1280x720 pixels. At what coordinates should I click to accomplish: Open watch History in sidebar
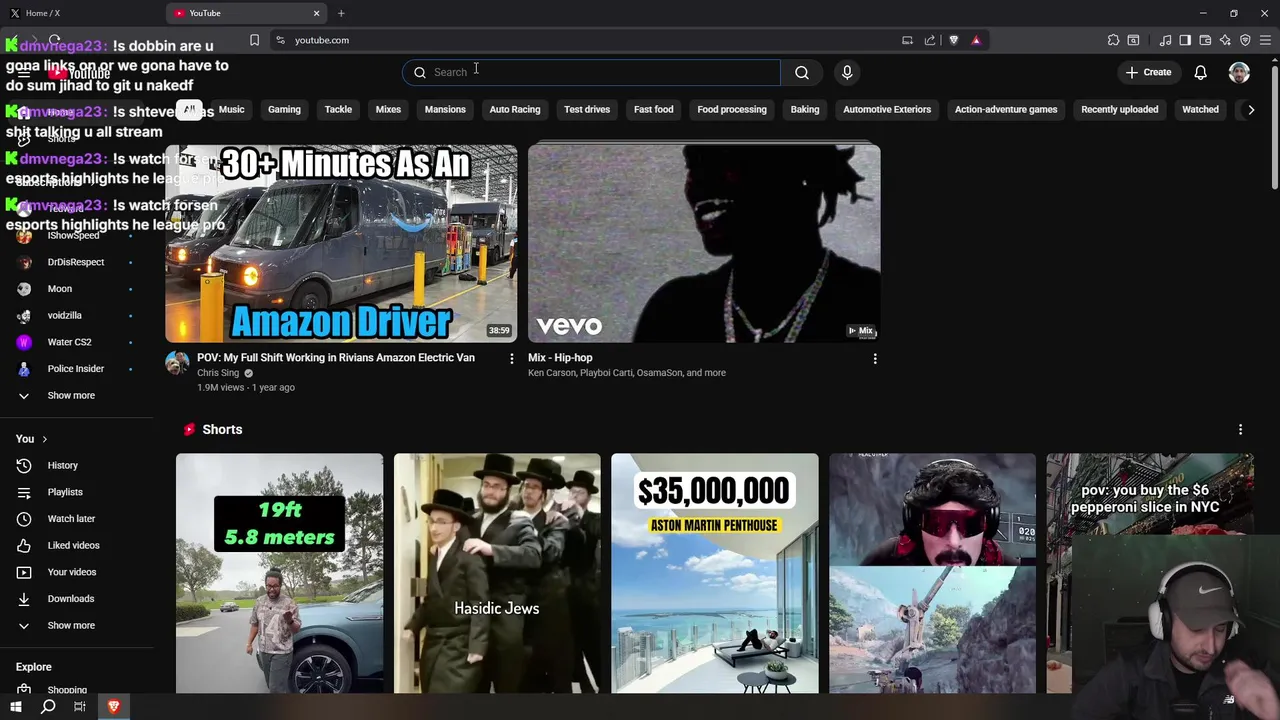(x=76, y=466)
